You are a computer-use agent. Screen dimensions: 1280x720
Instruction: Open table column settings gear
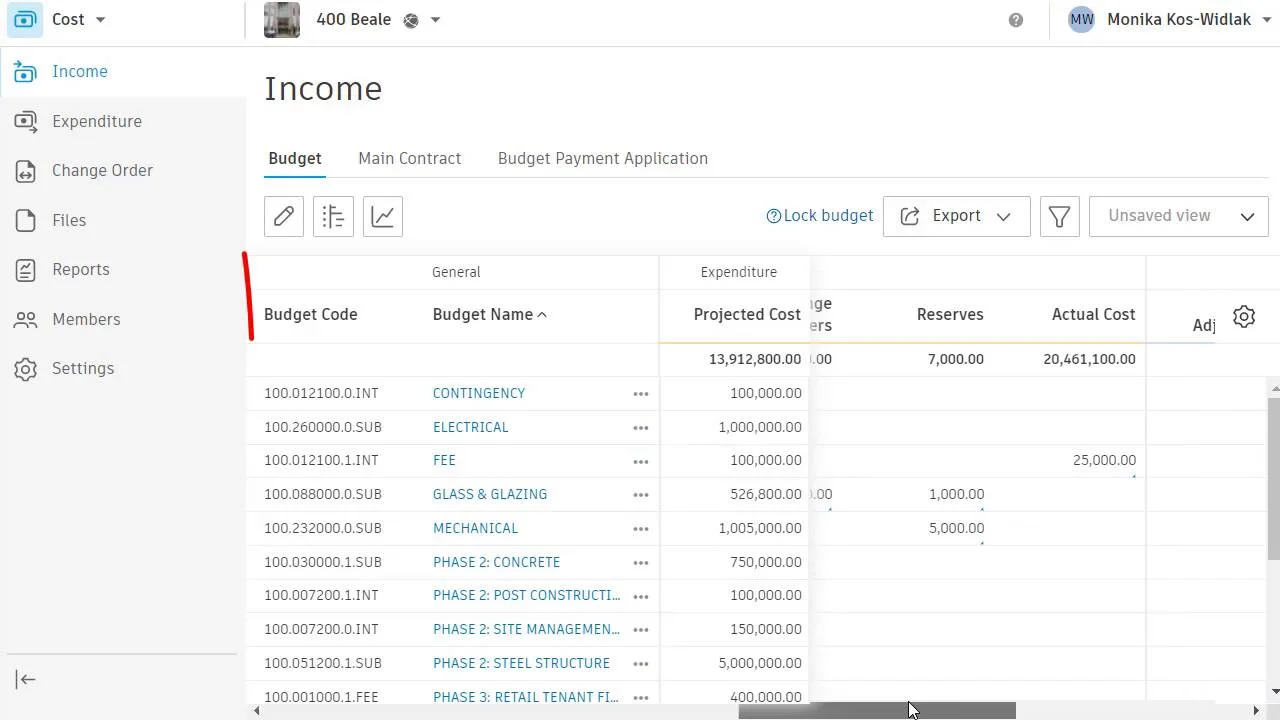pyautogui.click(x=1244, y=316)
